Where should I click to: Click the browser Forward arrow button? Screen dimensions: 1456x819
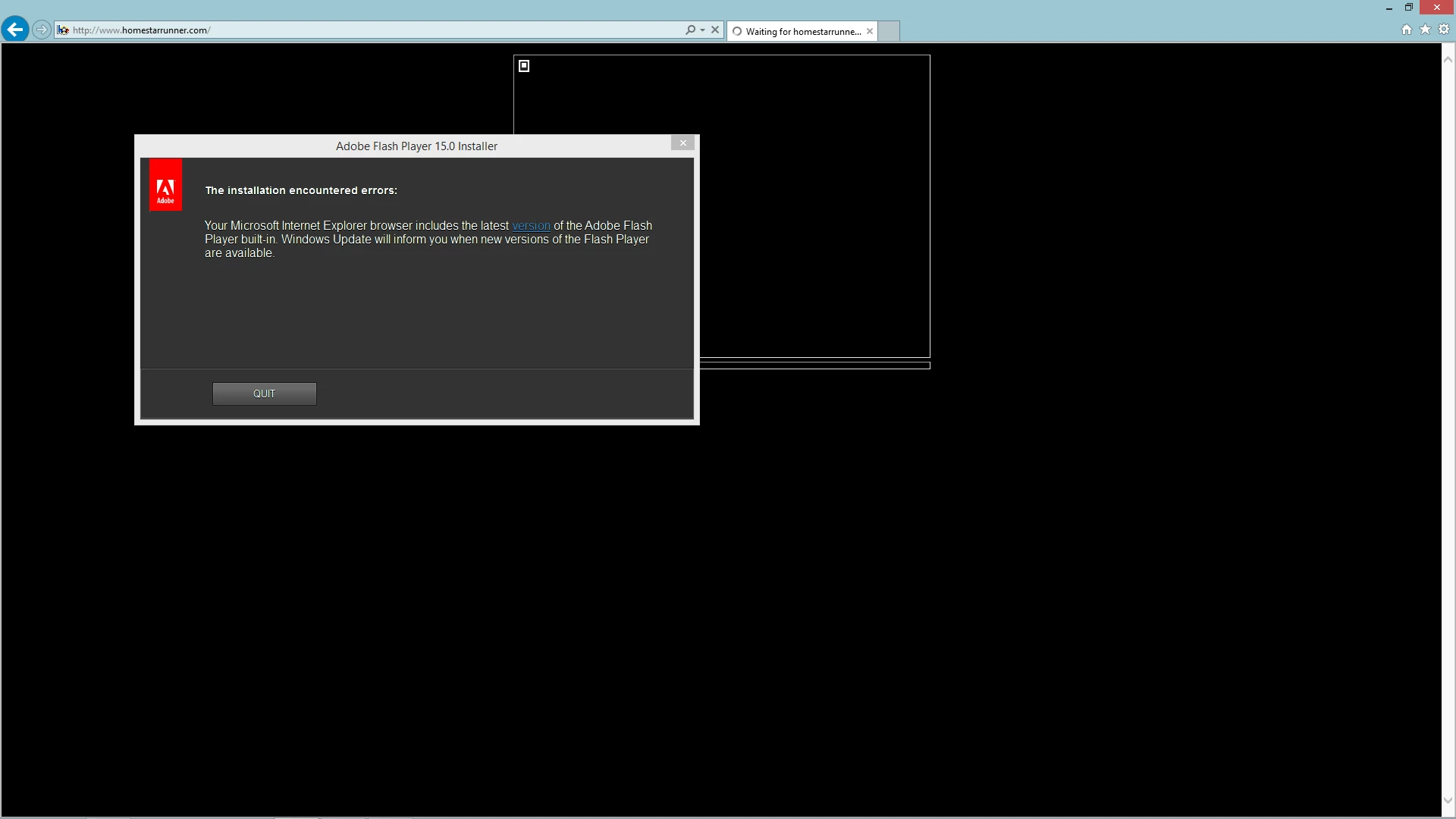(42, 30)
